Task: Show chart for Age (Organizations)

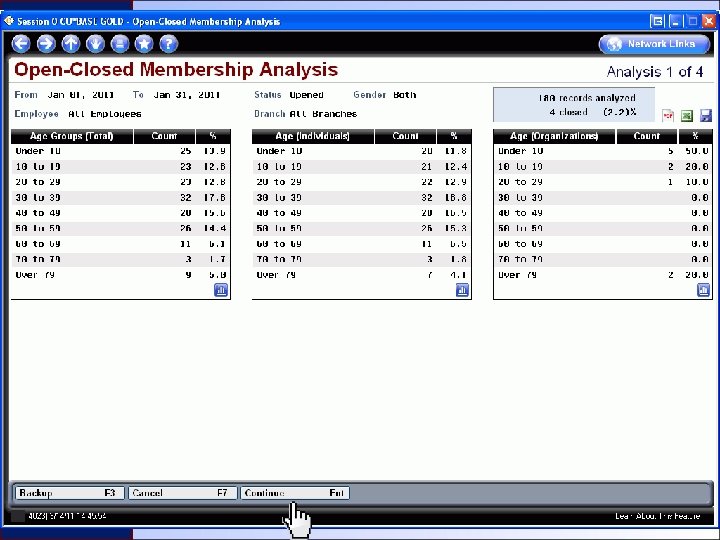Action: tap(703, 290)
